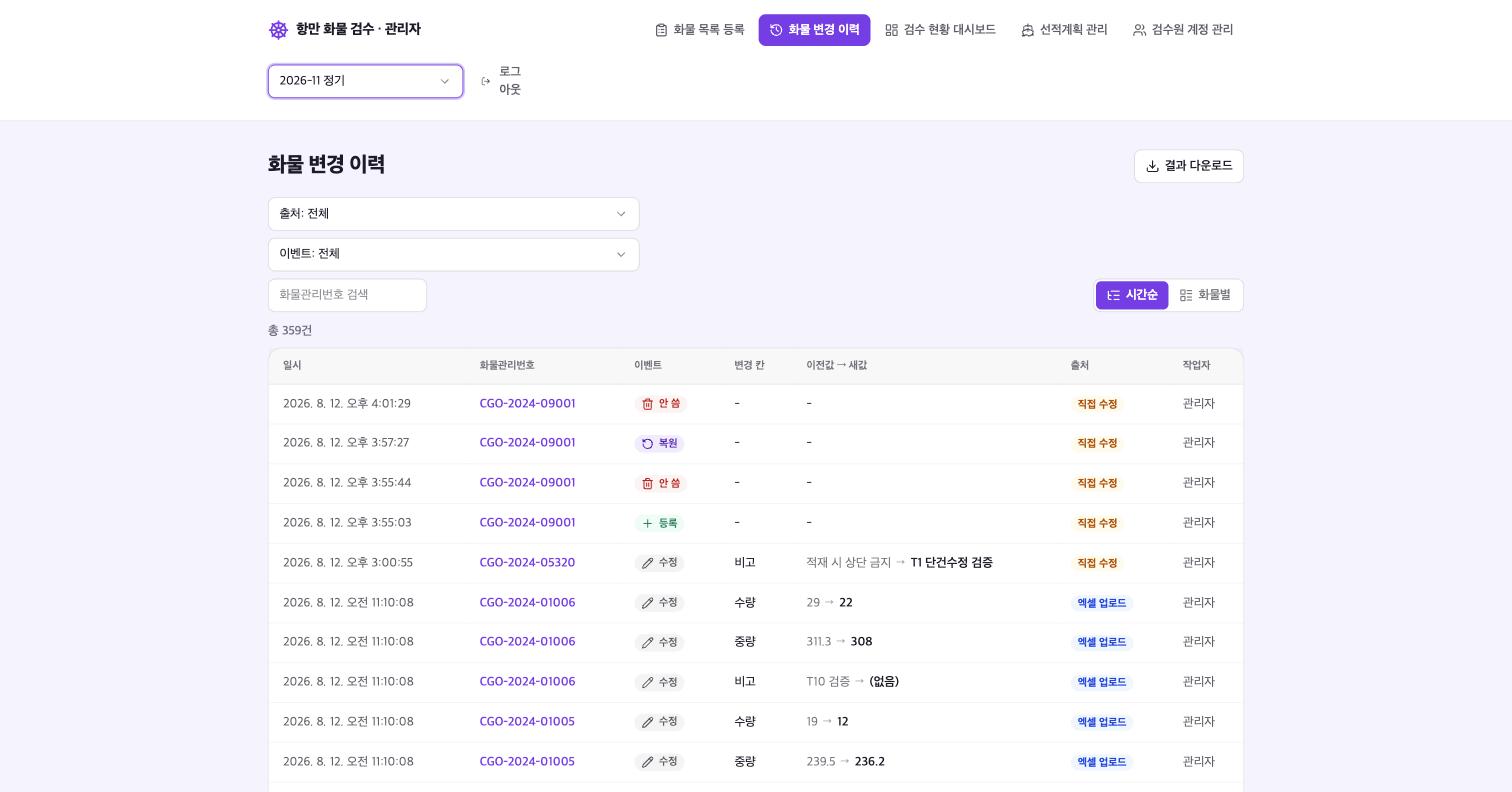Click the 311.3 → 308 value cell

pos(839,642)
